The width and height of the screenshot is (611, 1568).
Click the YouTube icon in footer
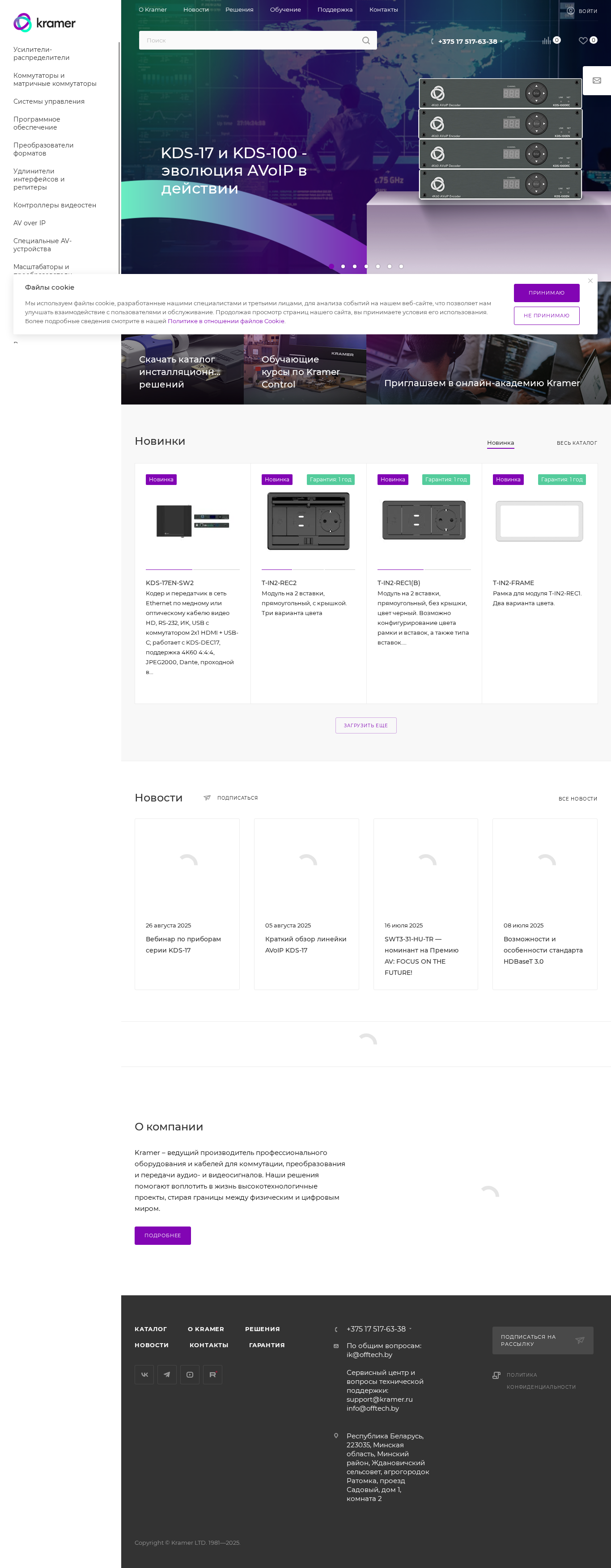coord(190,1374)
